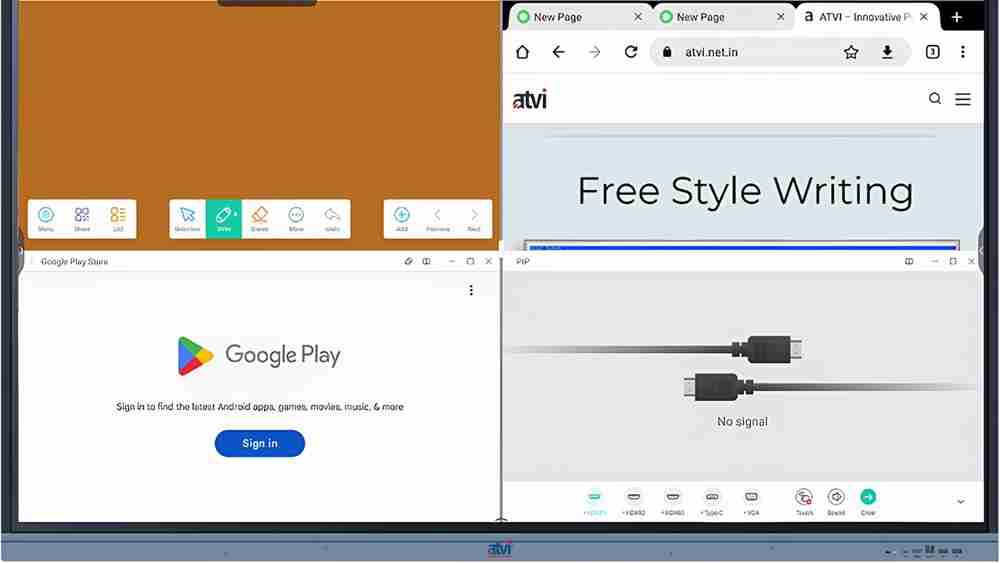
Task: Toggle the highlighted Write pen tool
Action: (x=224, y=219)
